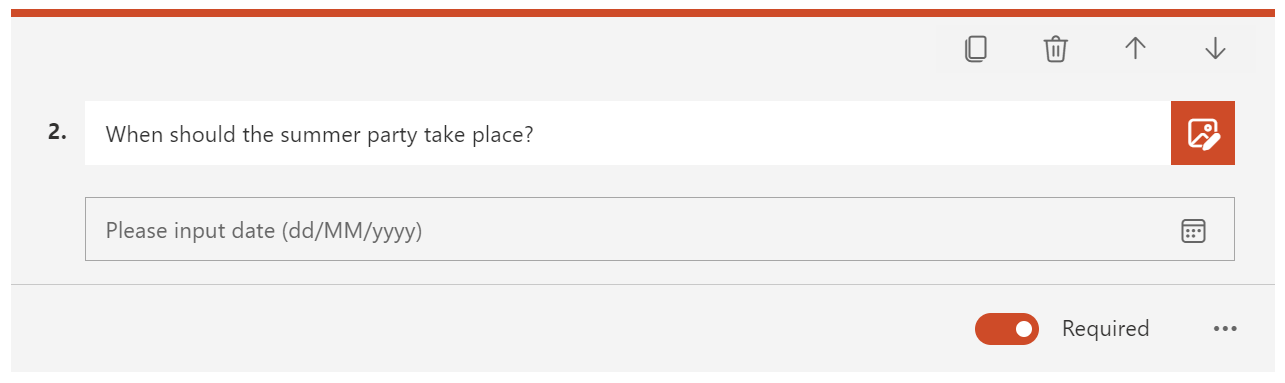Screen dimensions: 1285x383
Task: Move the question down with the down arrow
Action: click(x=1215, y=49)
